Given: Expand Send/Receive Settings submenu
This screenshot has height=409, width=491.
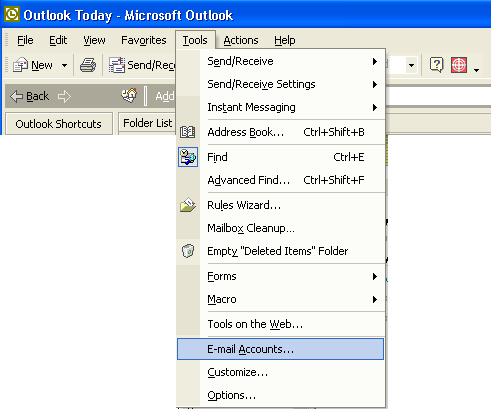Looking at the screenshot, I should (x=281, y=84).
